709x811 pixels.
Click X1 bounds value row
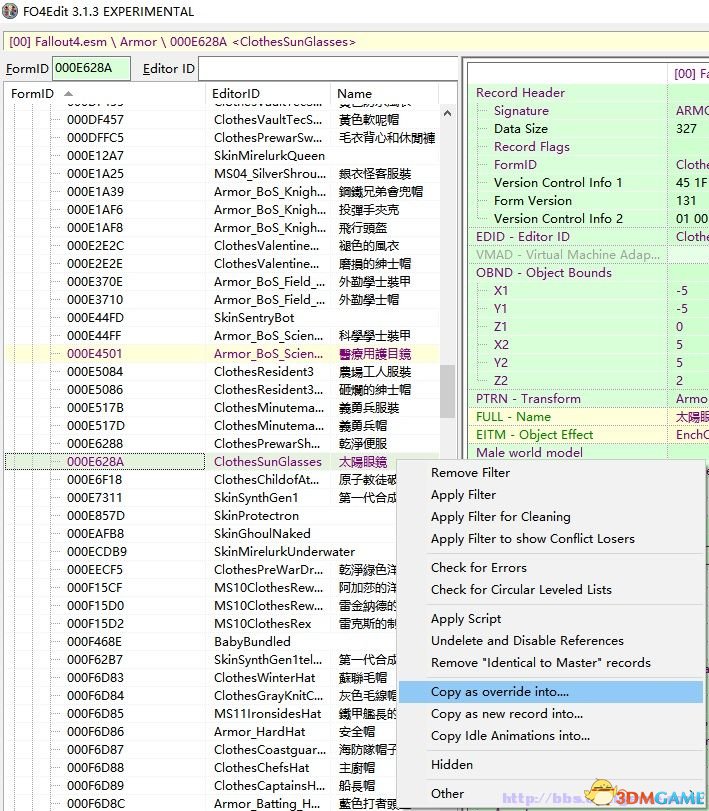pos(588,291)
